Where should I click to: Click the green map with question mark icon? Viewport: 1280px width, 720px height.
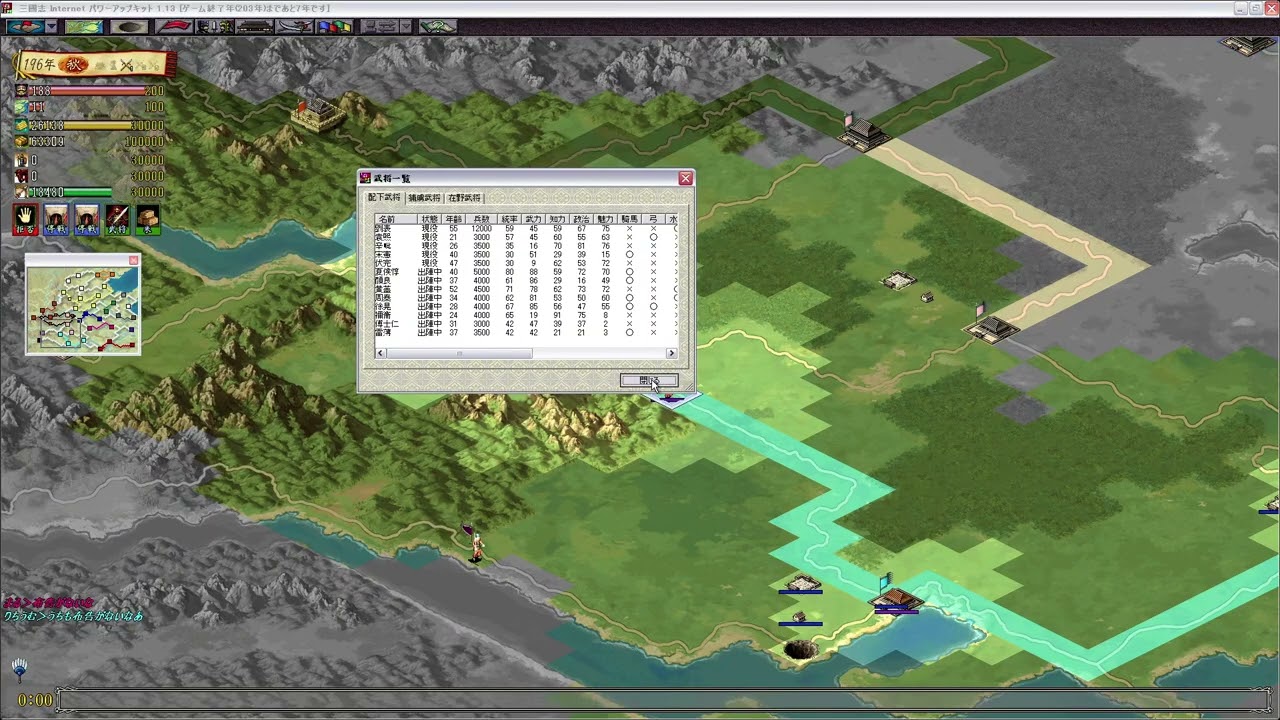438,26
